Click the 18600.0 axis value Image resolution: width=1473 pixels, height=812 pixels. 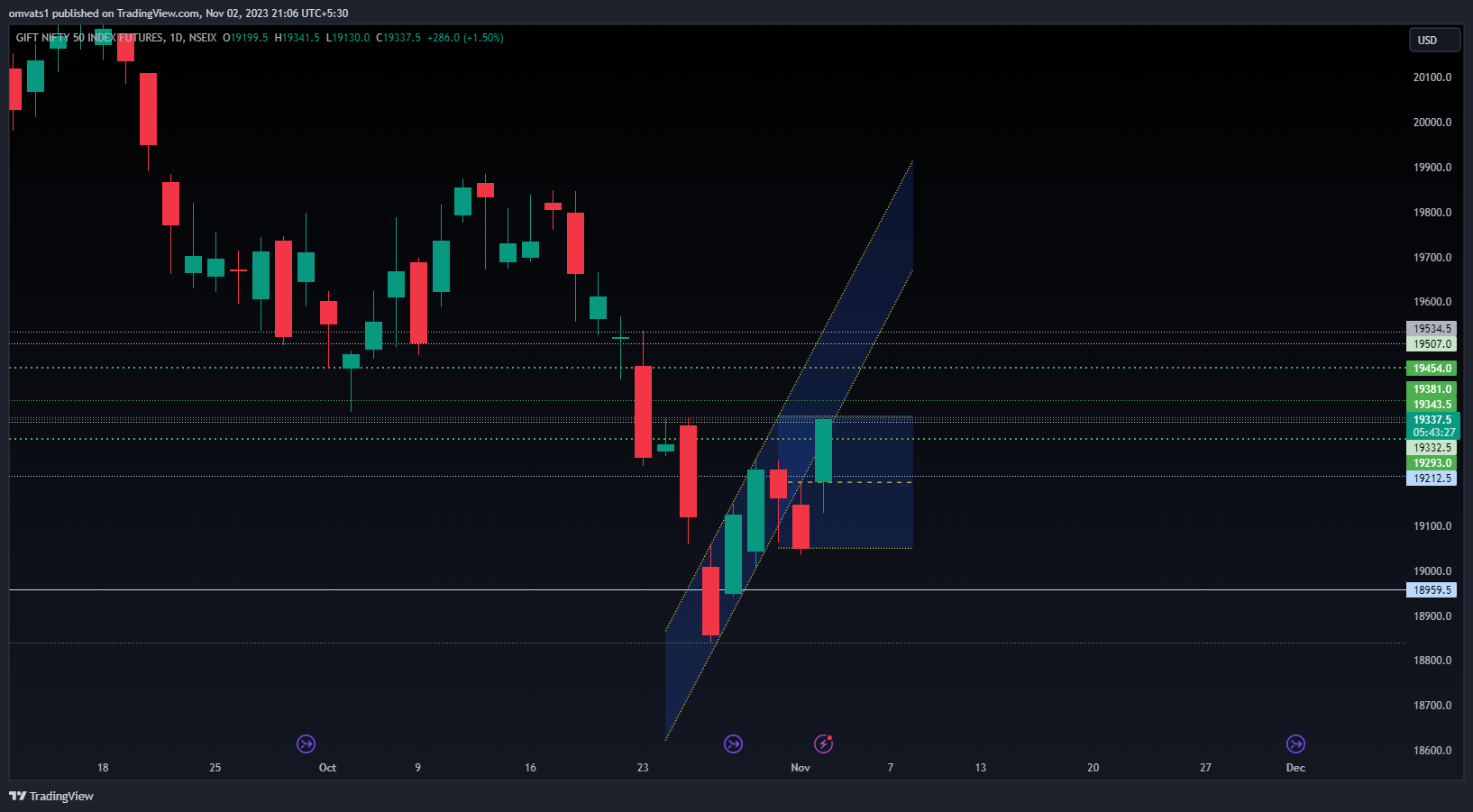[1432, 751]
